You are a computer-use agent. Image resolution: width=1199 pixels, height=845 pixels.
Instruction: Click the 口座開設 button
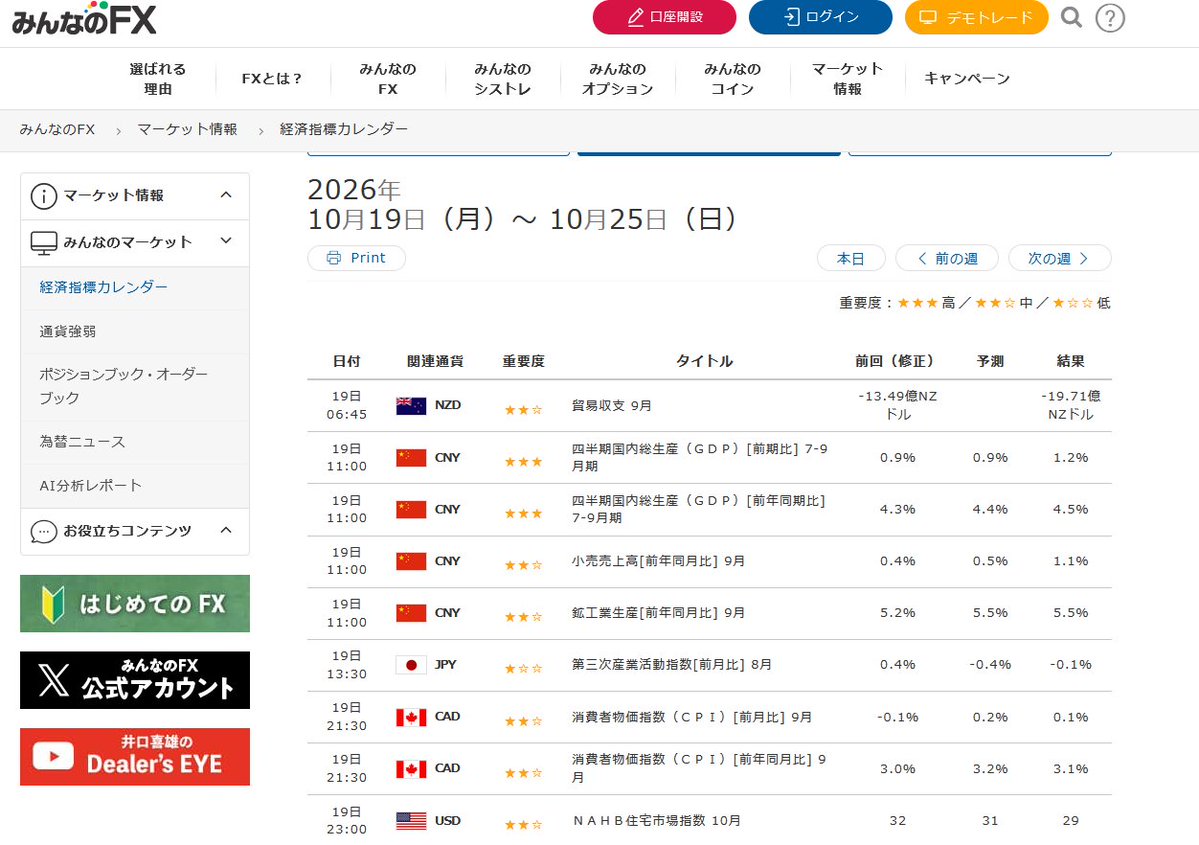664,17
